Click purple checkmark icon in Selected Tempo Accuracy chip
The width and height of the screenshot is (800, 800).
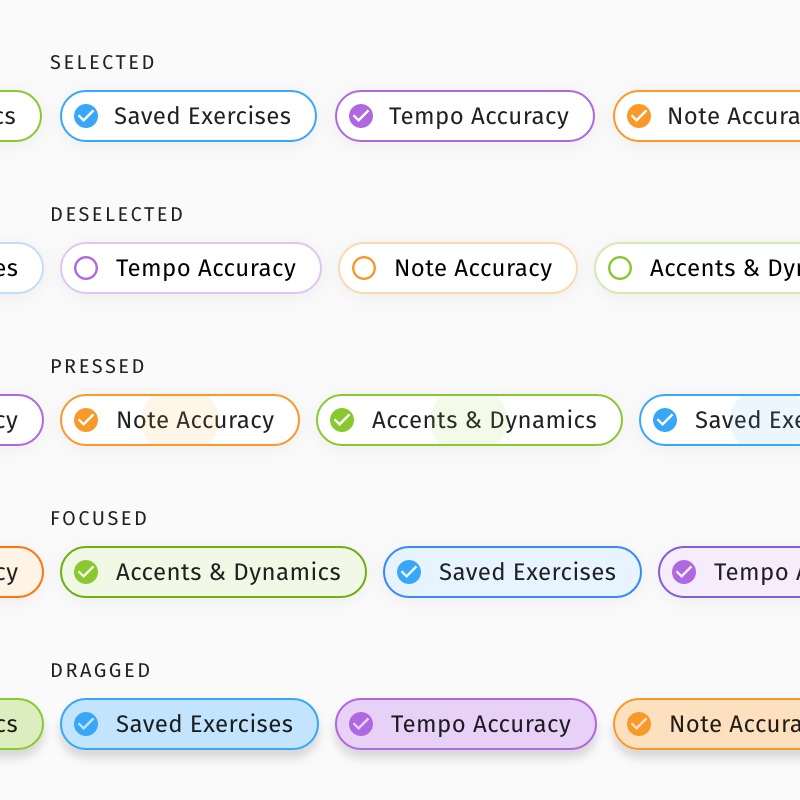tap(361, 116)
